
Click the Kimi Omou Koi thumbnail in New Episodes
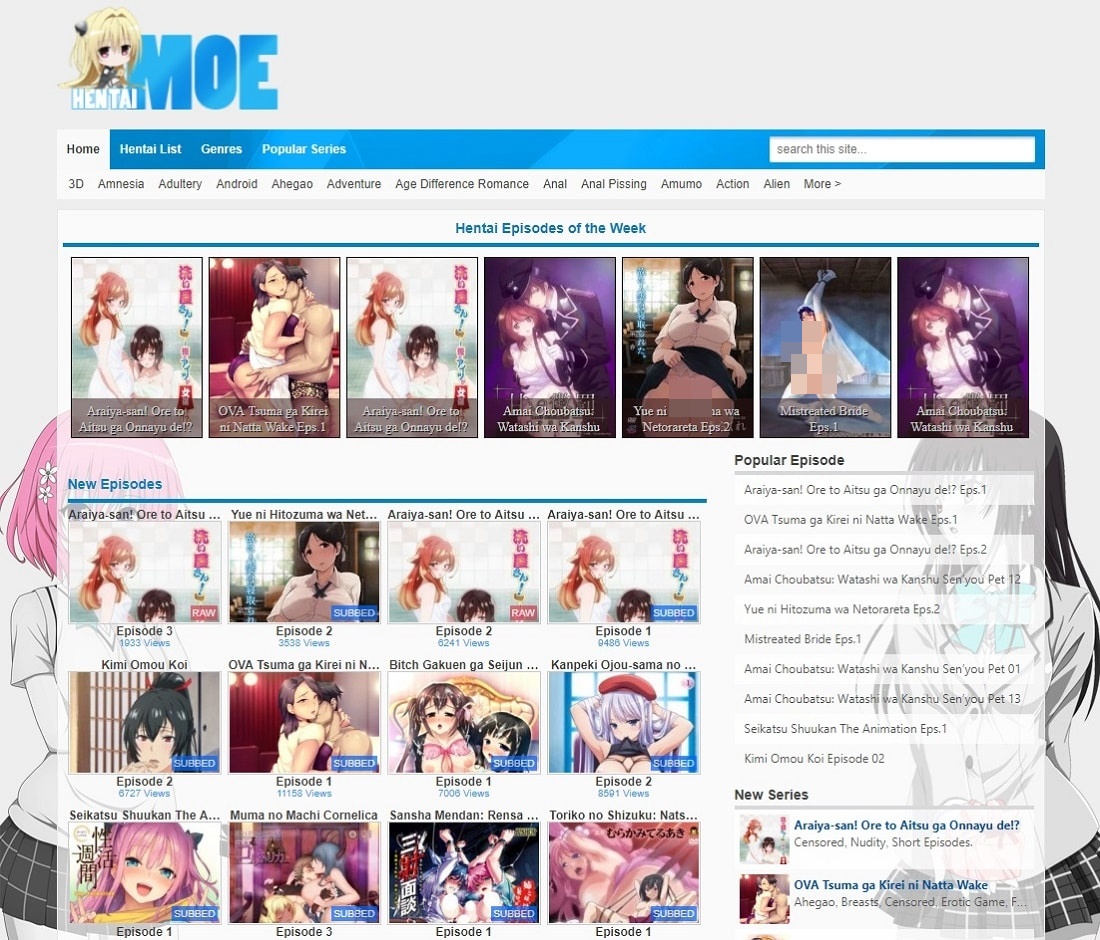click(x=144, y=722)
